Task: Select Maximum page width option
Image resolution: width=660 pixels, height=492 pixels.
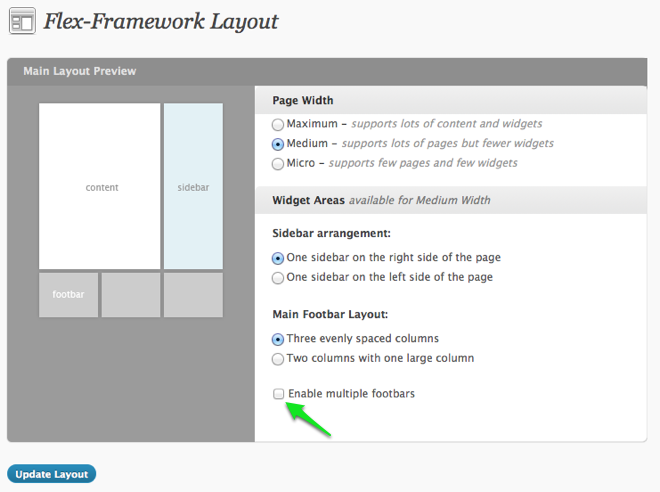Action: tap(278, 125)
